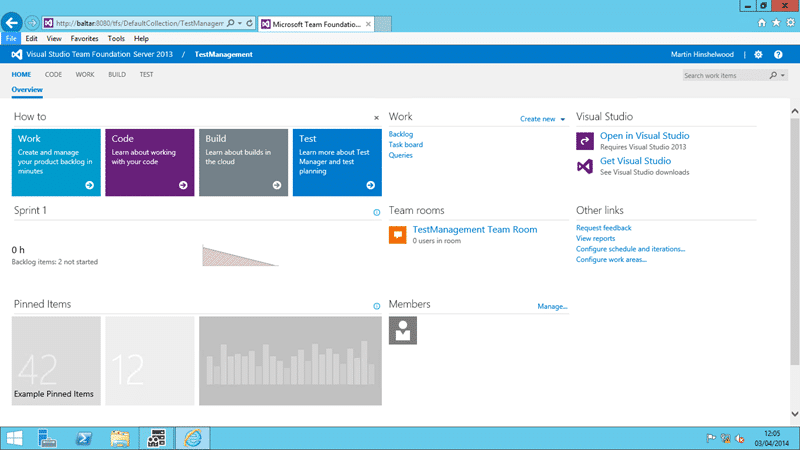Open File Explorer from taskbar
Image resolution: width=800 pixels, height=450 pixels.
pyautogui.click(x=120, y=438)
